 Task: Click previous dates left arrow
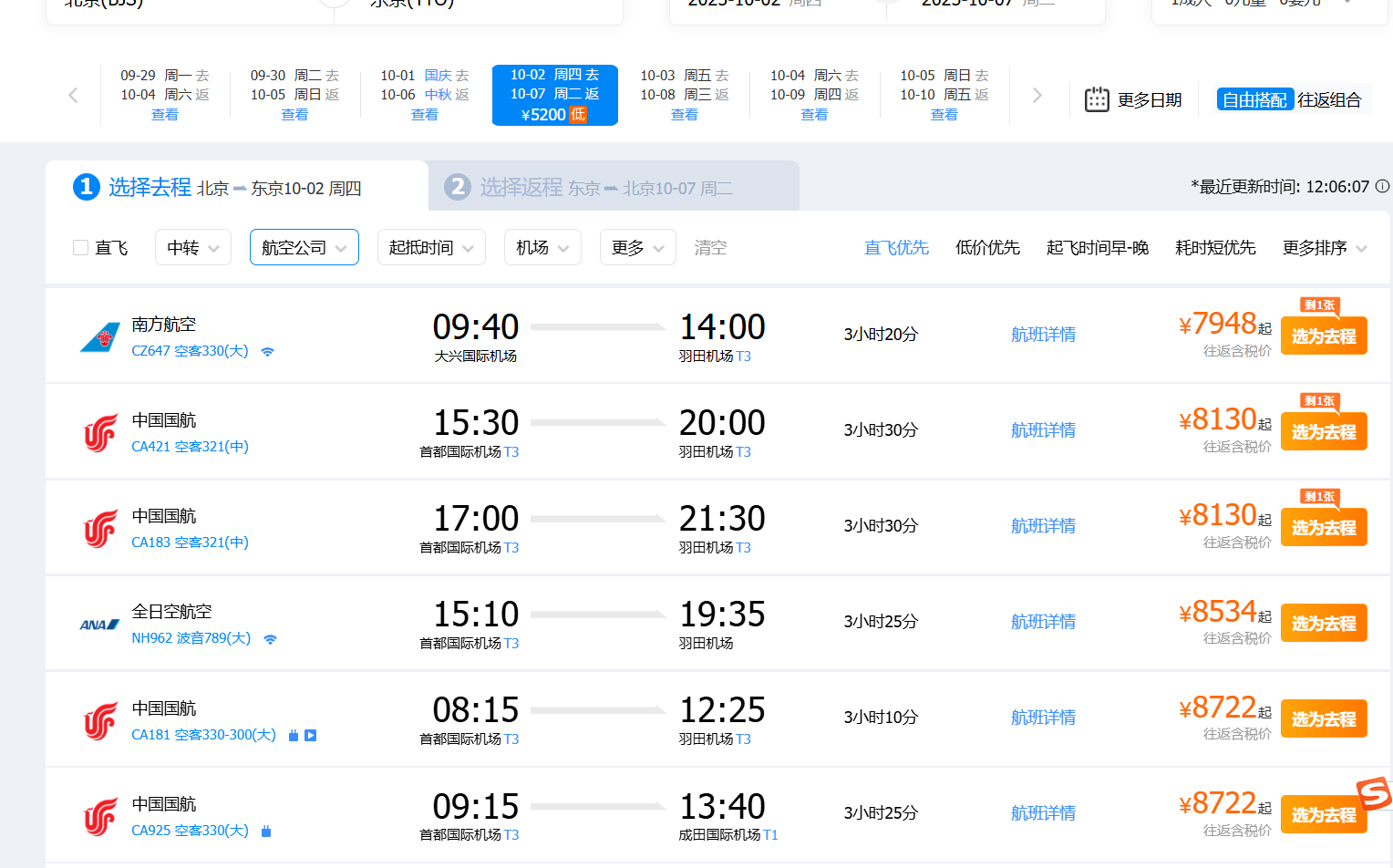[x=74, y=96]
